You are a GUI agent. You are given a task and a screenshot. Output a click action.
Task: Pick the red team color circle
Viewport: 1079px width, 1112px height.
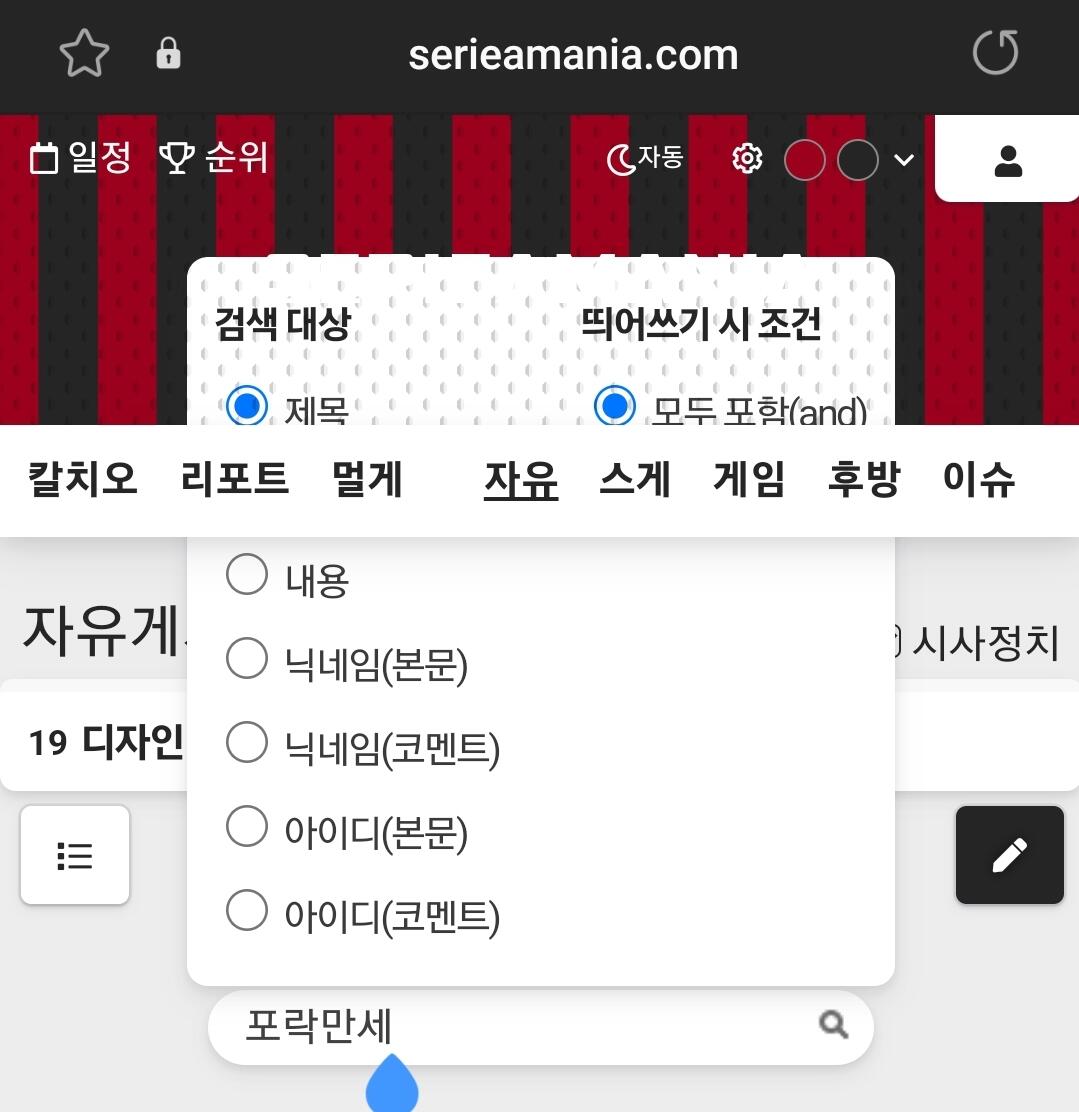click(x=804, y=160)
